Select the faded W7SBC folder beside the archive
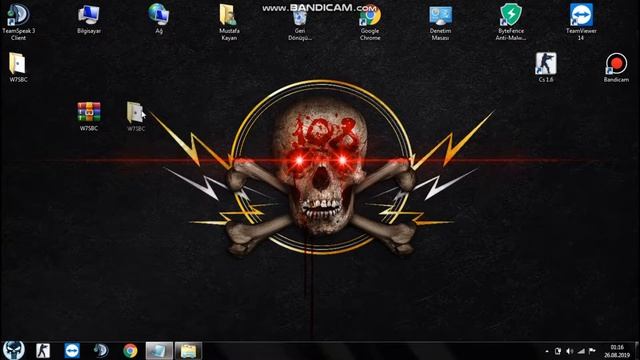 (x=136, y=116)
